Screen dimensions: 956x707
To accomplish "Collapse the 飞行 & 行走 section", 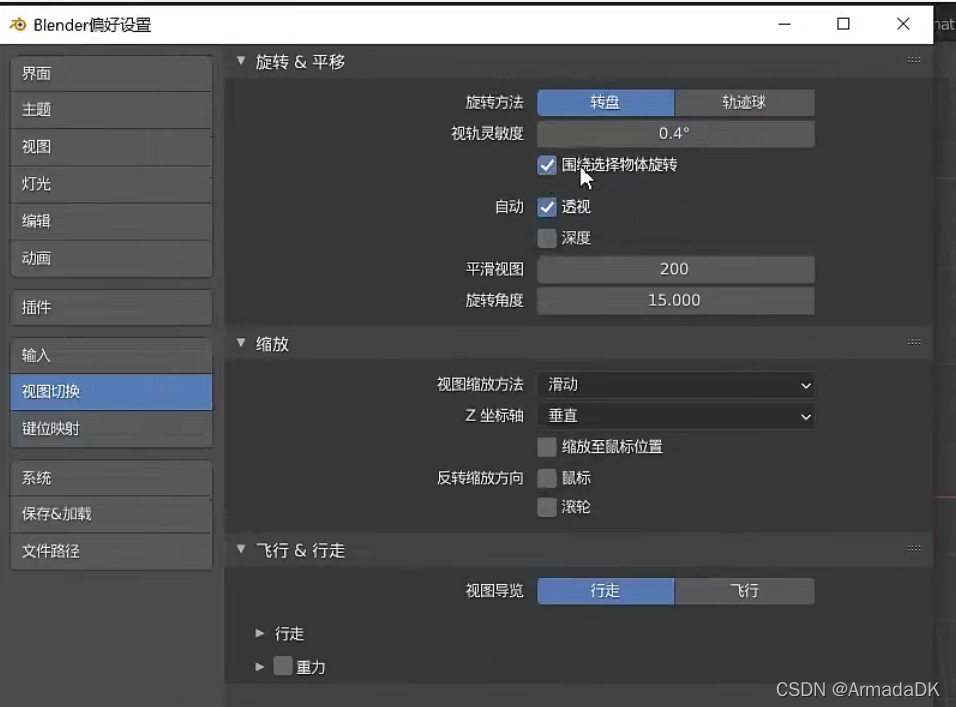I will [241, 550].
